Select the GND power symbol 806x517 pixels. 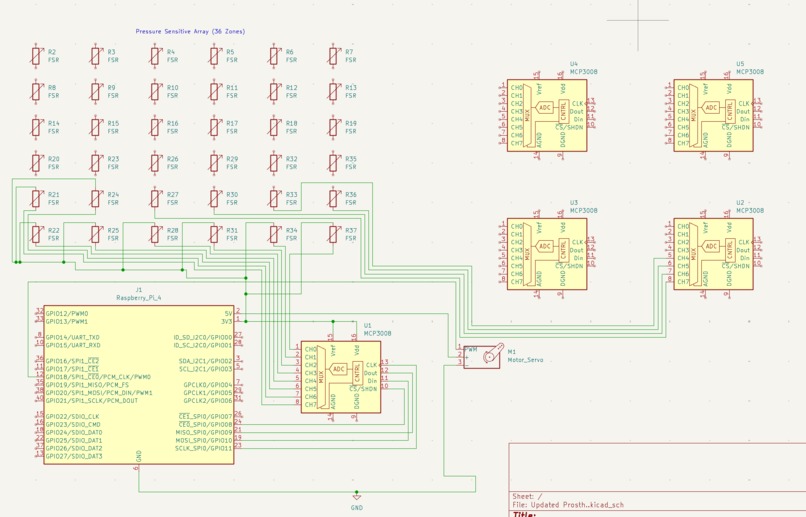tap(357, 497)
